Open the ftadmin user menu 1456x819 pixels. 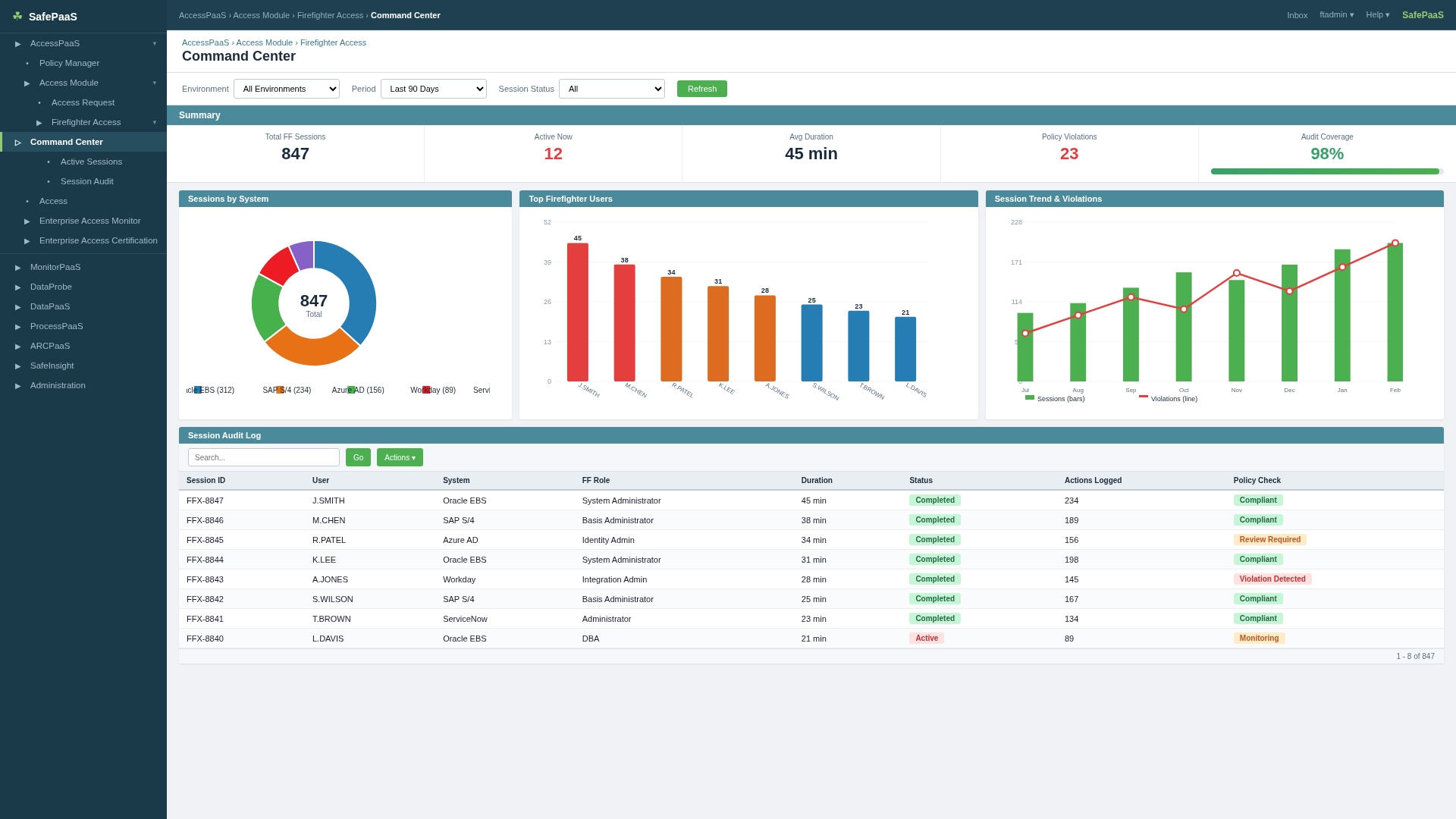coord(1336,15)
